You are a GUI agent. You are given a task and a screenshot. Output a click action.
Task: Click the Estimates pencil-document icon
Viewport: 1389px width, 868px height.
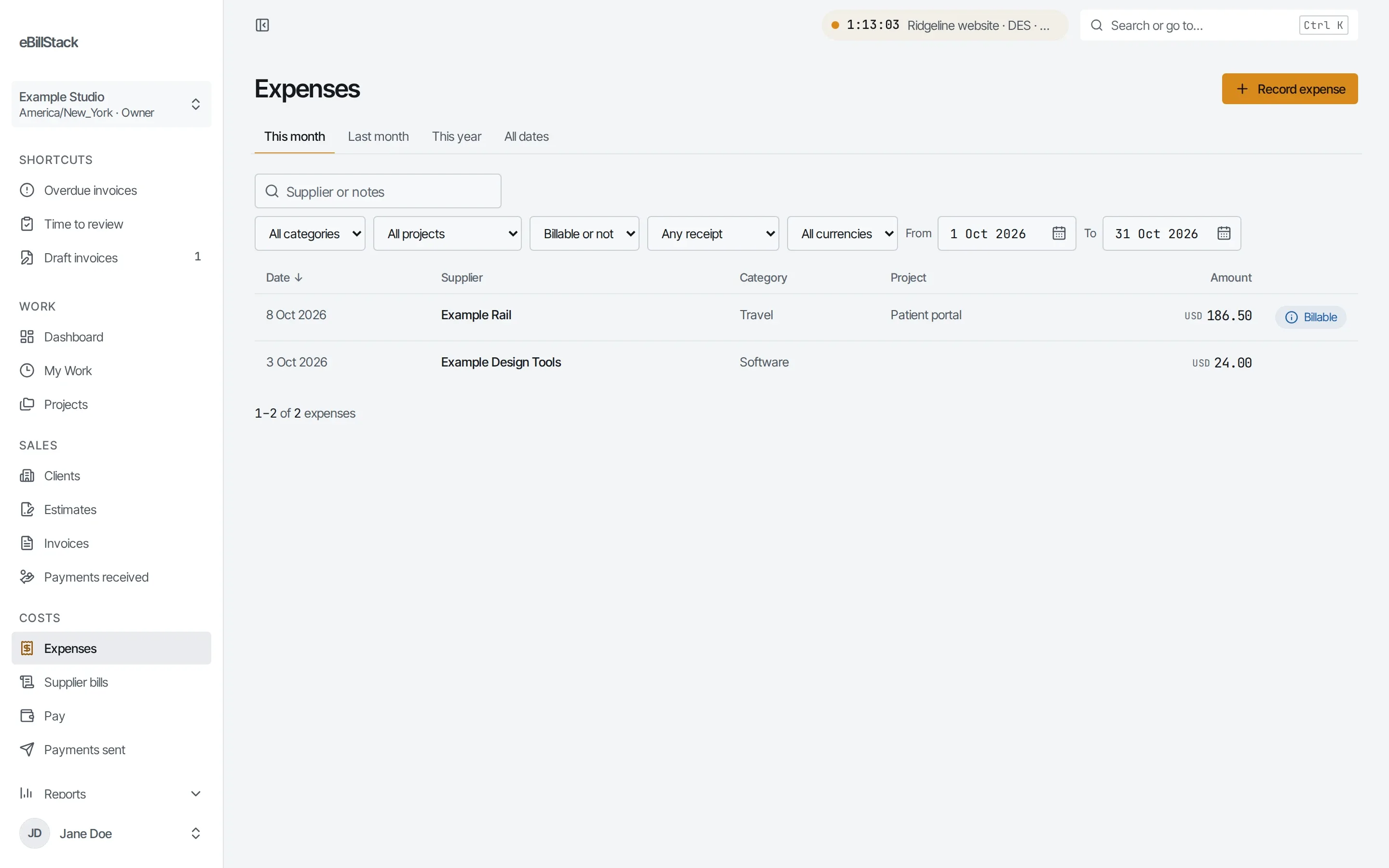[27, 510]
